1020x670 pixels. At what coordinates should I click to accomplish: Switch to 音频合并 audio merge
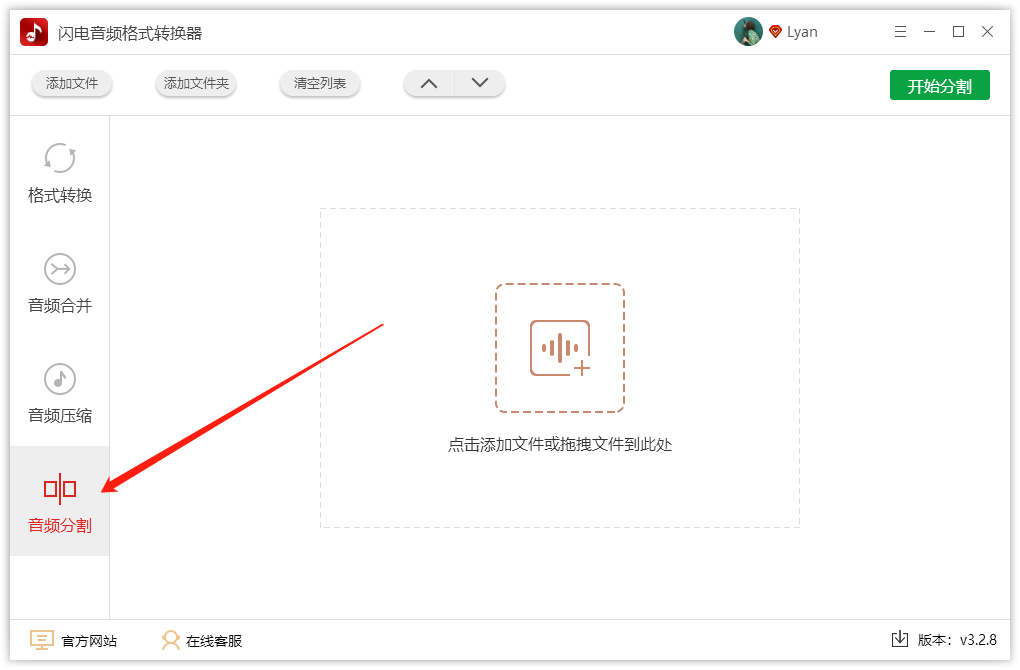[60, 282]
